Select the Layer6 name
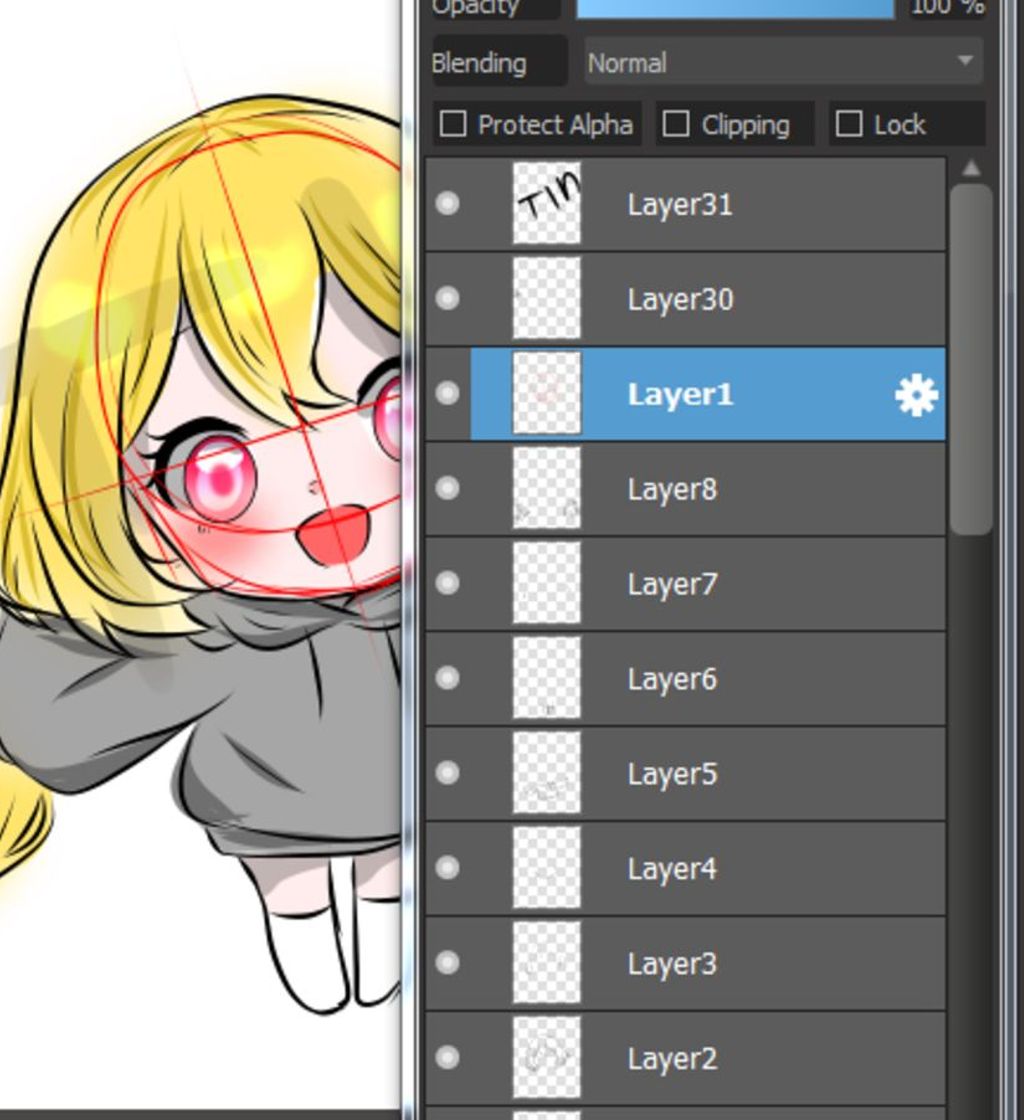This screenshot has height=1120, width=1024. pos(672,679)
